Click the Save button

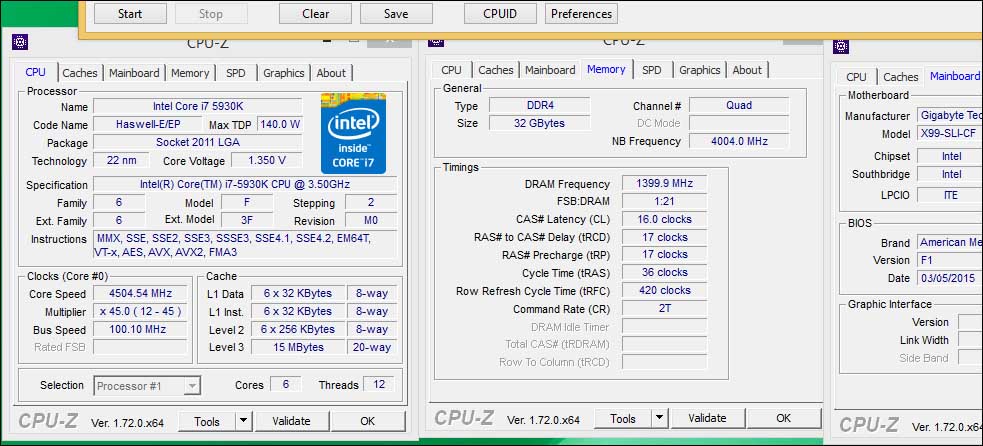[x=396, y=14]
